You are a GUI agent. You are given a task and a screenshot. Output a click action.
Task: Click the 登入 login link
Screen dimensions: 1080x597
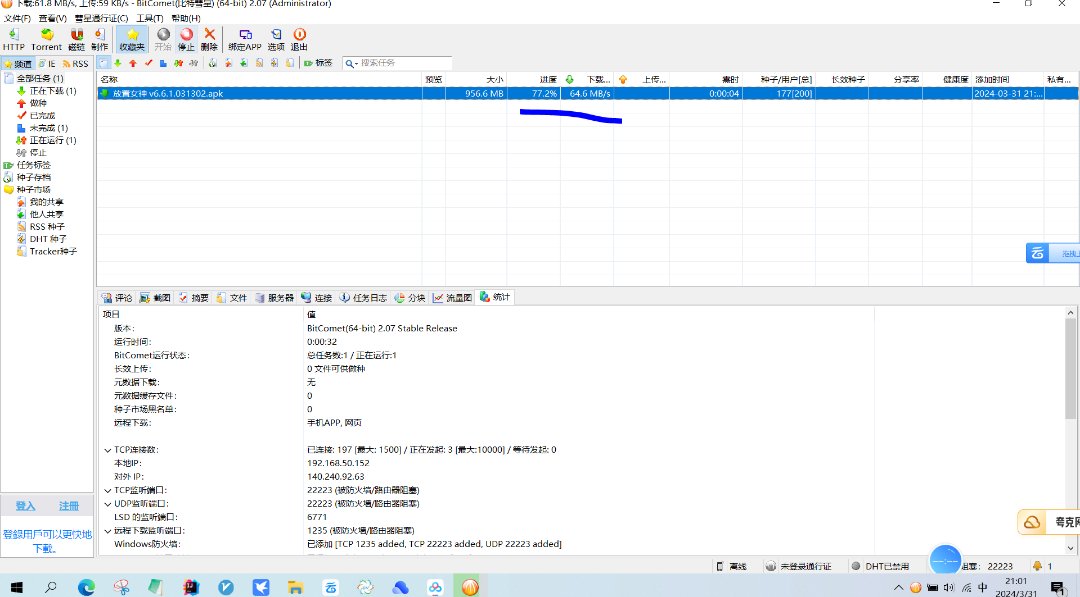click(x=25, y=506)
